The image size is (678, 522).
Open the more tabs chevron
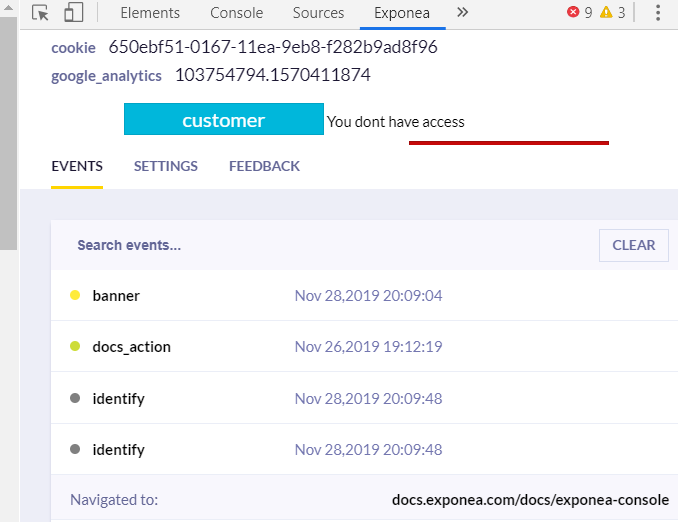(x=462, y=13)
